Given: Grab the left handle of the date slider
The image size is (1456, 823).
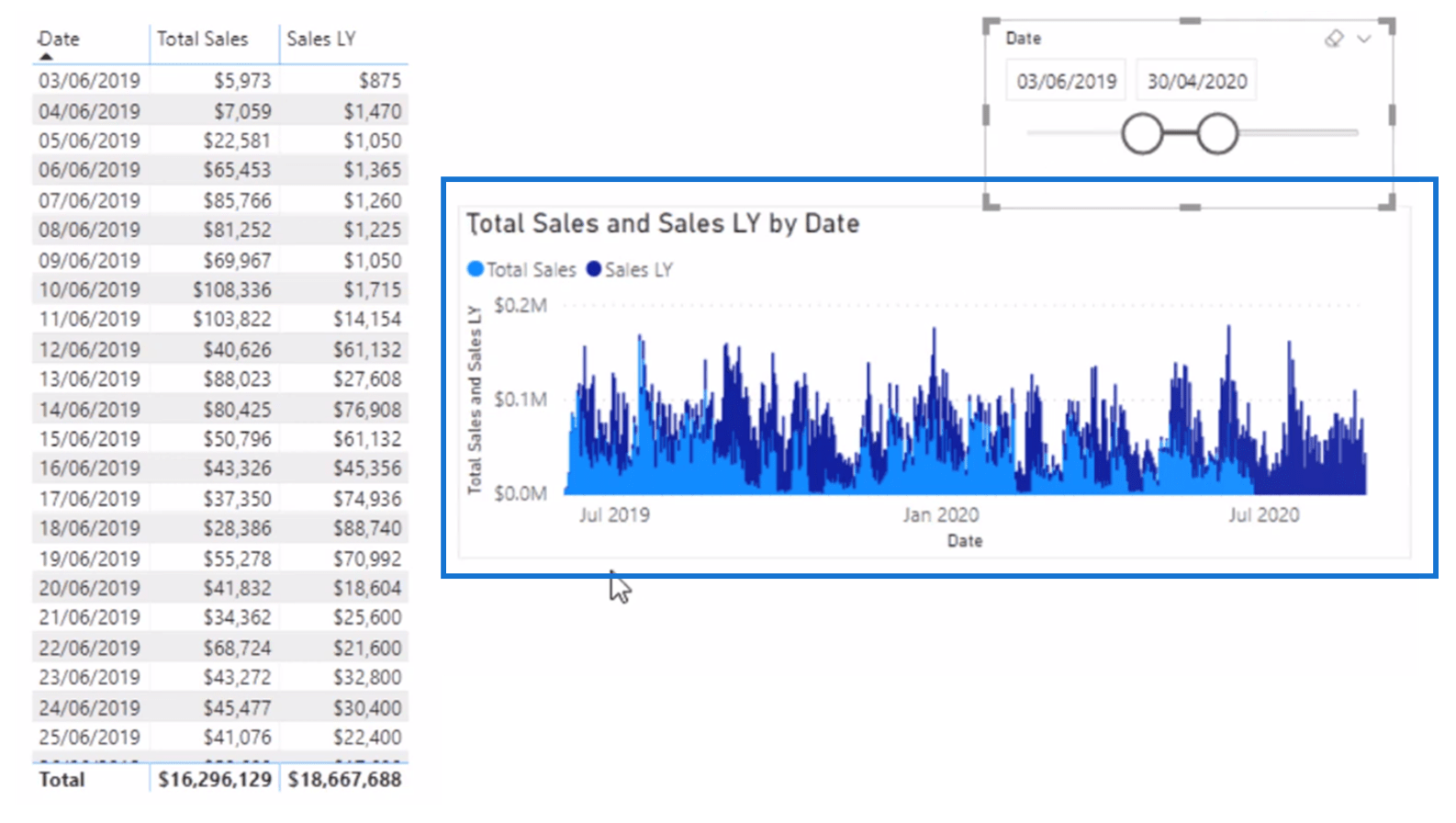Looking at the screenshot, I should pos(1142,134).
